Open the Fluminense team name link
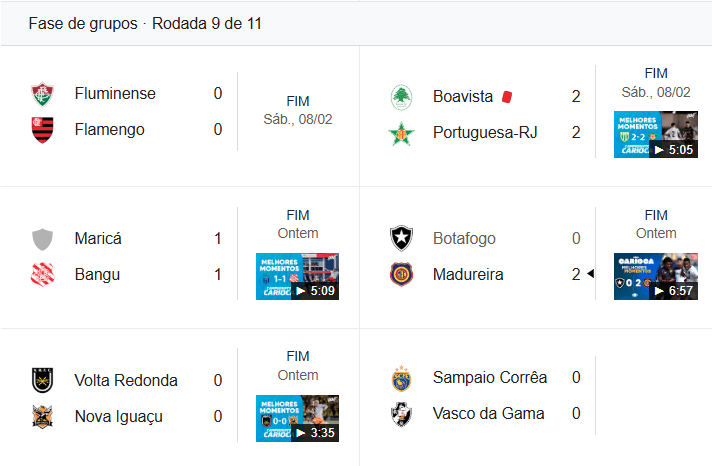The width and height of the screenshot is (712, 466). click(x=115, y=94)
